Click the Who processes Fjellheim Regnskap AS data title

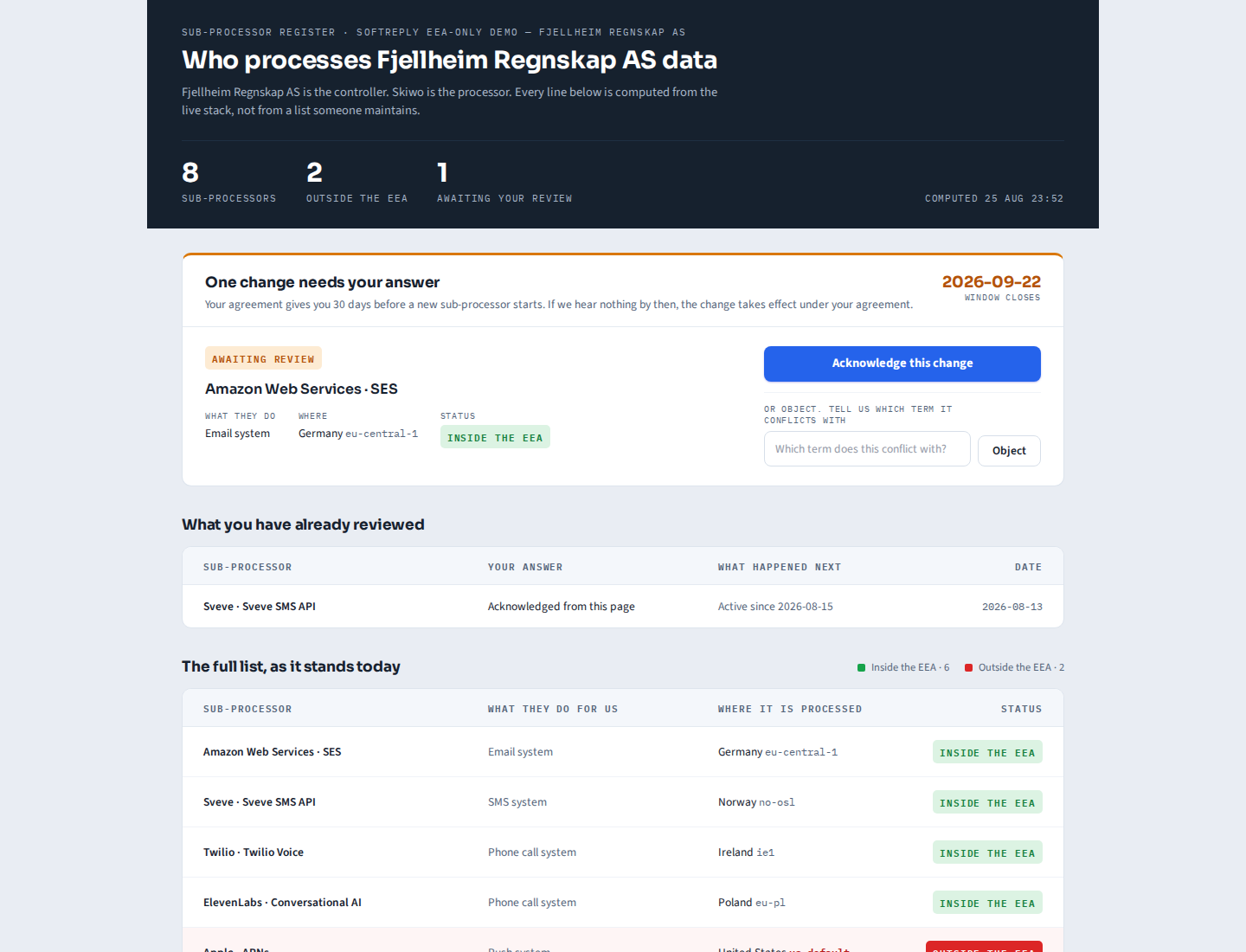coord(449,60)
